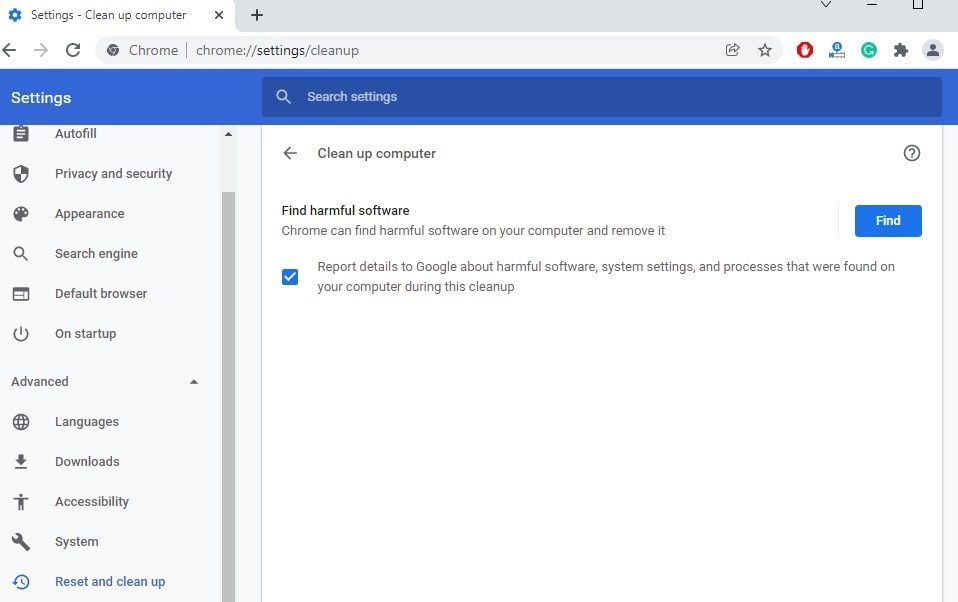Click the back arrow beside Clean up computer

pyautogui.click(x=290, y=153)
